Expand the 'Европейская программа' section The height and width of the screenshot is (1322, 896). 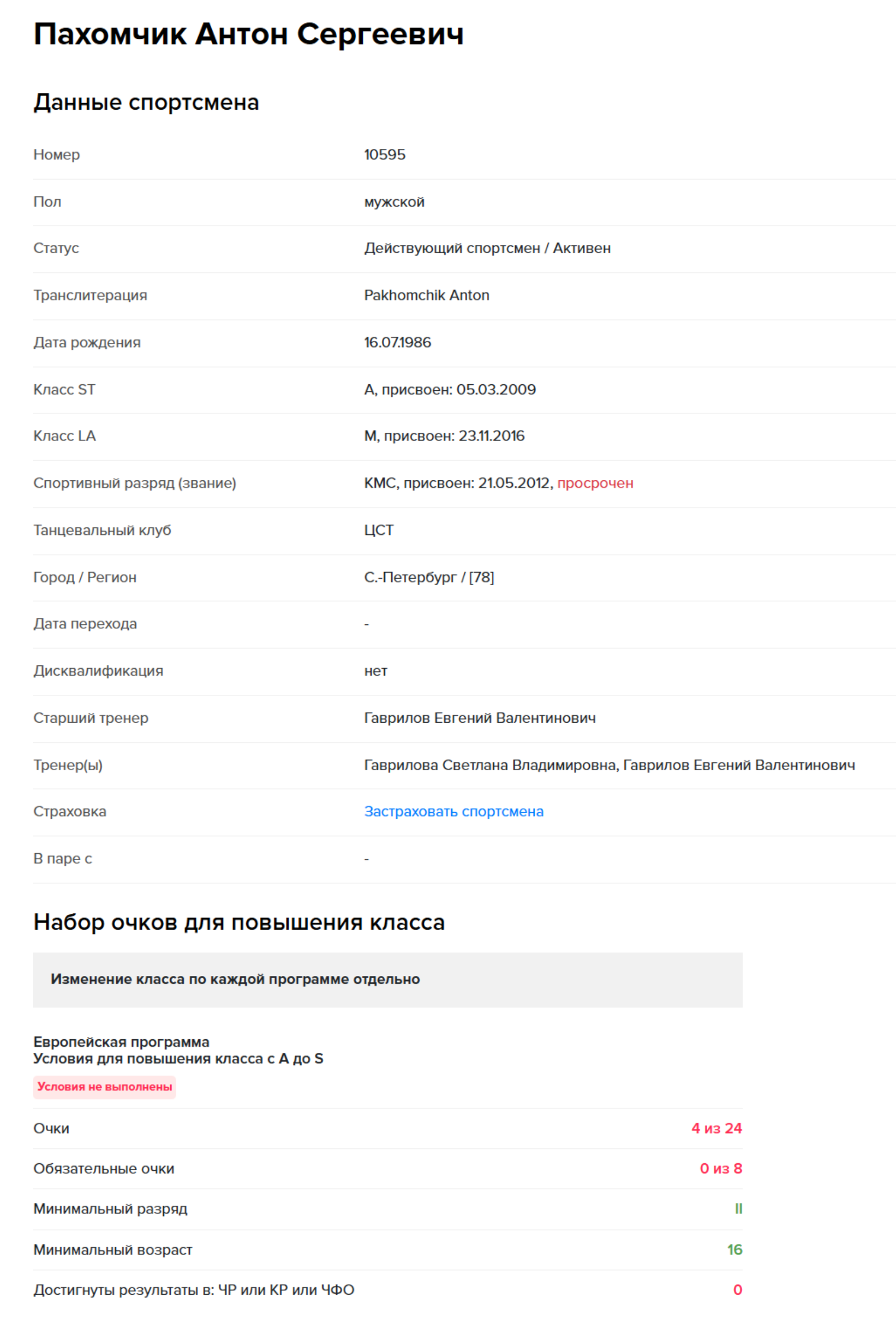coord(121,1043)
